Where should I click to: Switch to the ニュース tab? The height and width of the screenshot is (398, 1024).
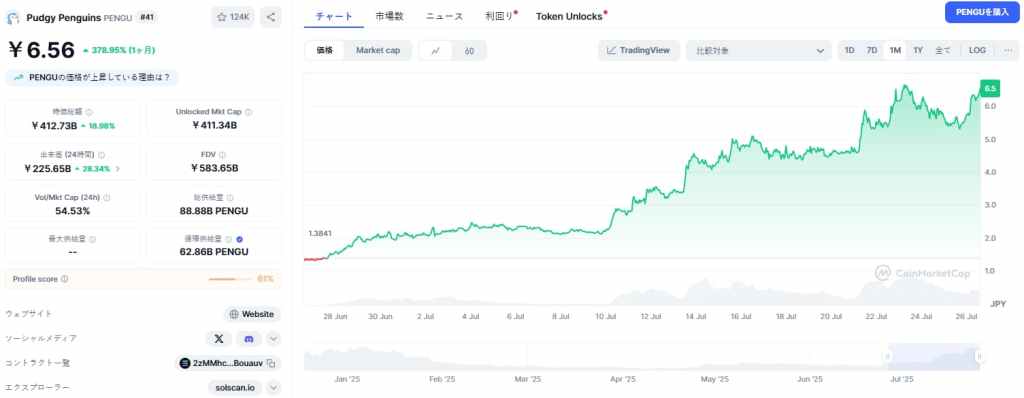click(x=445, y=16)
